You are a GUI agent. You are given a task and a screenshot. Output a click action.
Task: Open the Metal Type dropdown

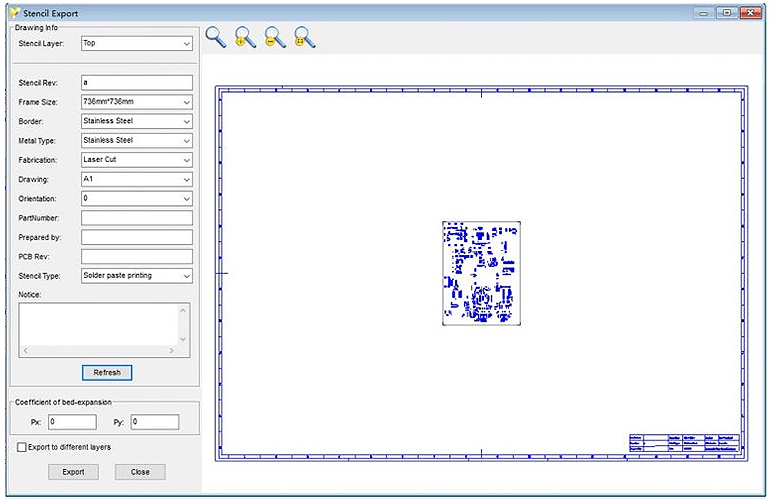pos(136,141)
